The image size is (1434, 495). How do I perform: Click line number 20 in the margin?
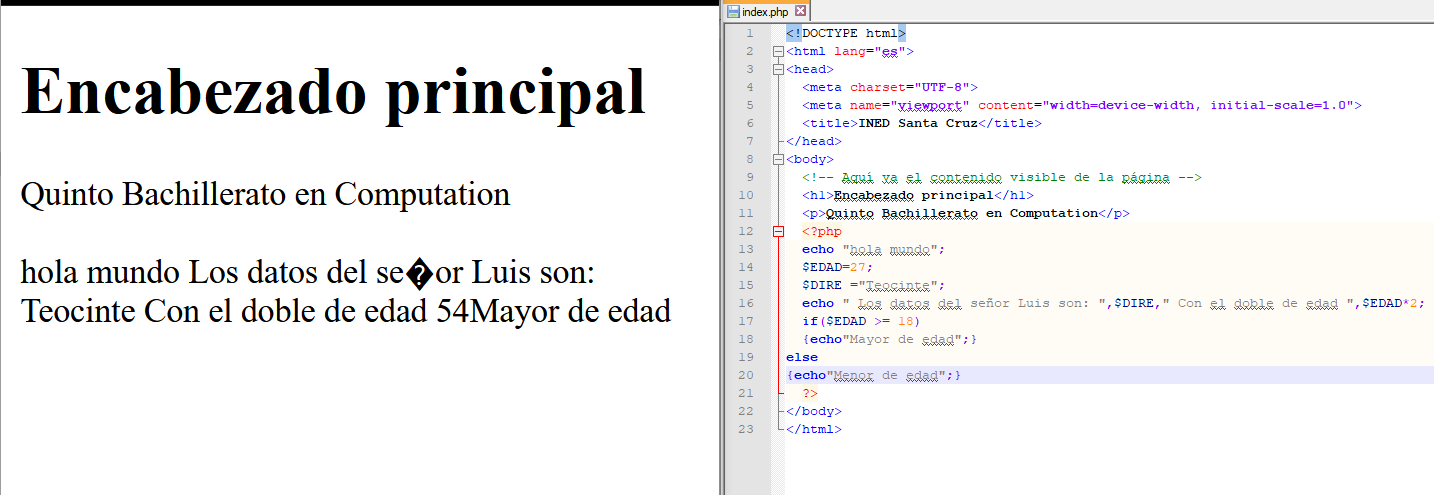point(748,375)
